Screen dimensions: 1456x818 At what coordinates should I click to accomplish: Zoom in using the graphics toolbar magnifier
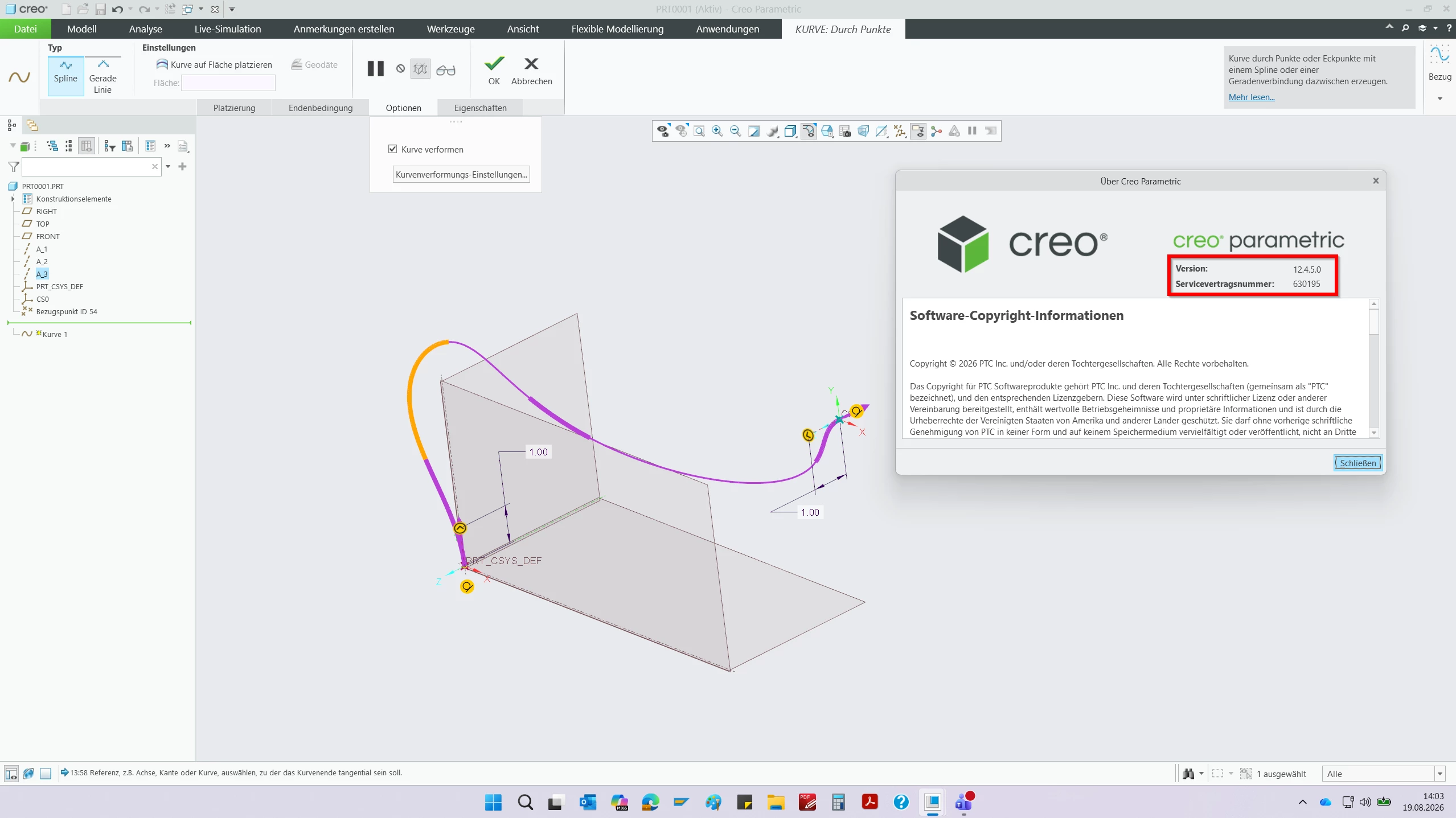(x=717, y=131)
